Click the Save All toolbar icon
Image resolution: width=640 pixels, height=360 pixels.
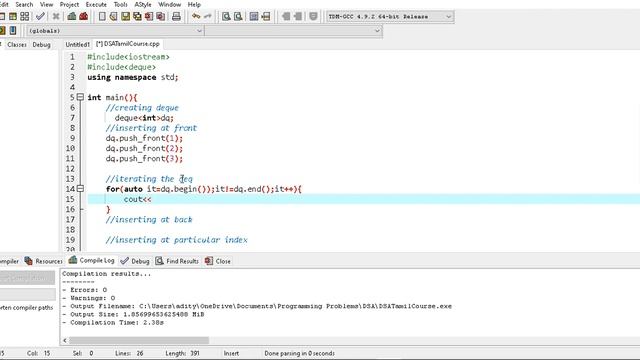(x=137, y=16)
